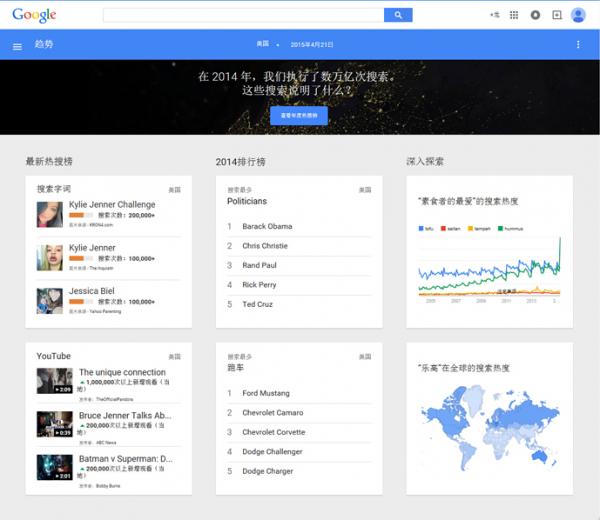Click the +You profile link icon
Viewport: 600px width, 520px height.
point(495,15)
